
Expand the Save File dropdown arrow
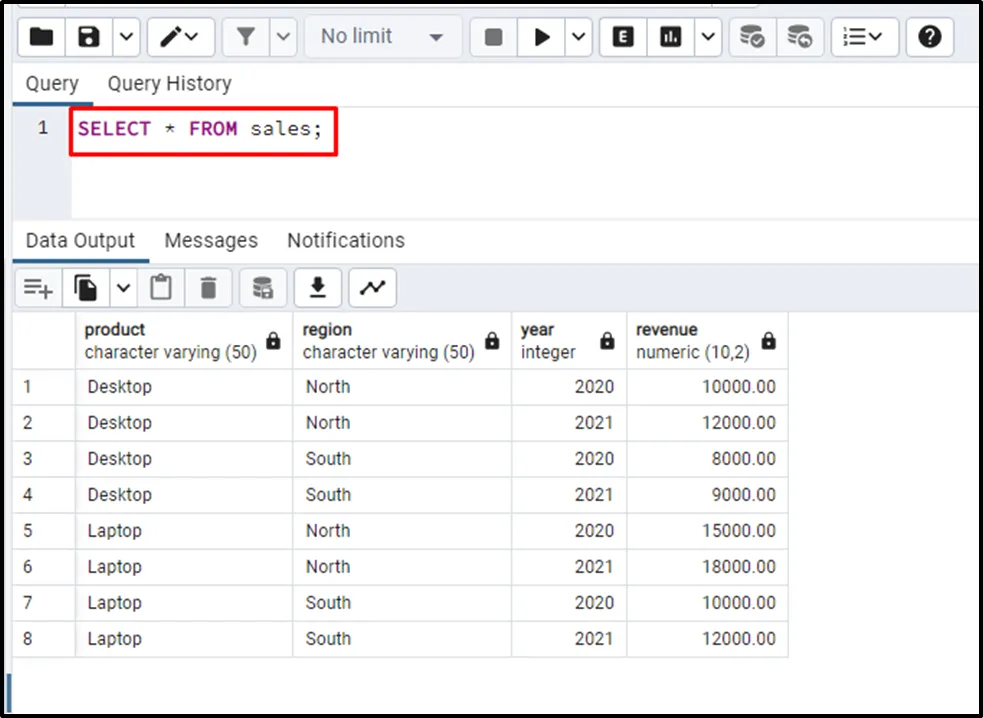(x=126, y=37)
